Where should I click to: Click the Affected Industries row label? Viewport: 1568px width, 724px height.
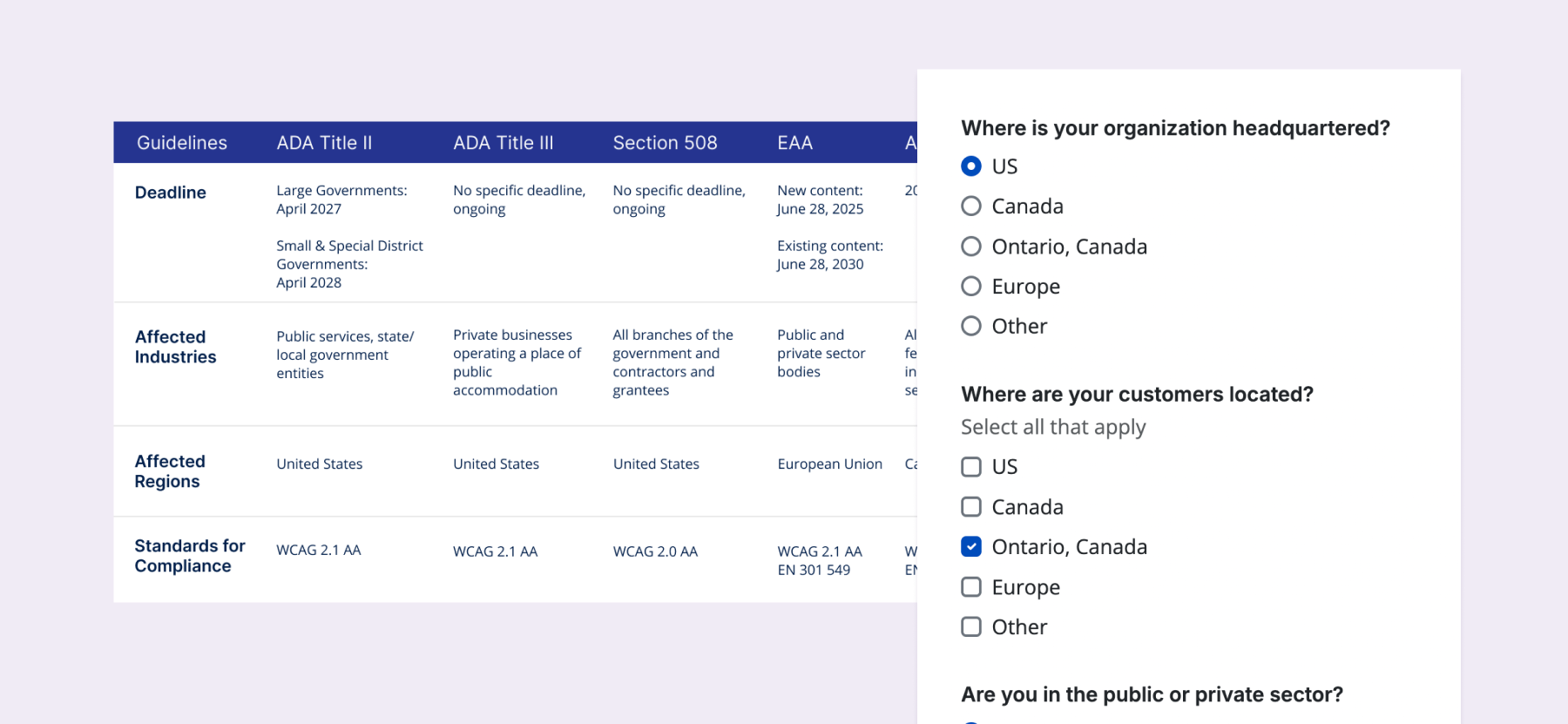point(175,347)
